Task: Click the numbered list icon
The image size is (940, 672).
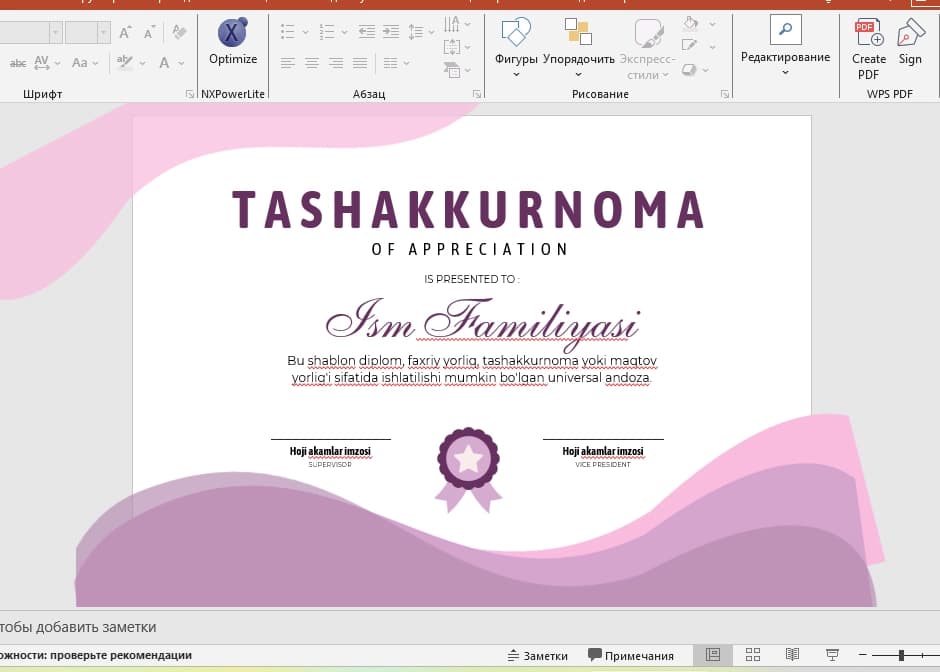Action: 327,31
